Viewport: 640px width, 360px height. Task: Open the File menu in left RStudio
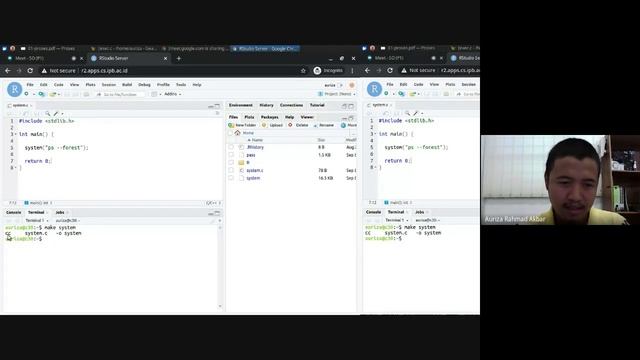coord(30,84)
